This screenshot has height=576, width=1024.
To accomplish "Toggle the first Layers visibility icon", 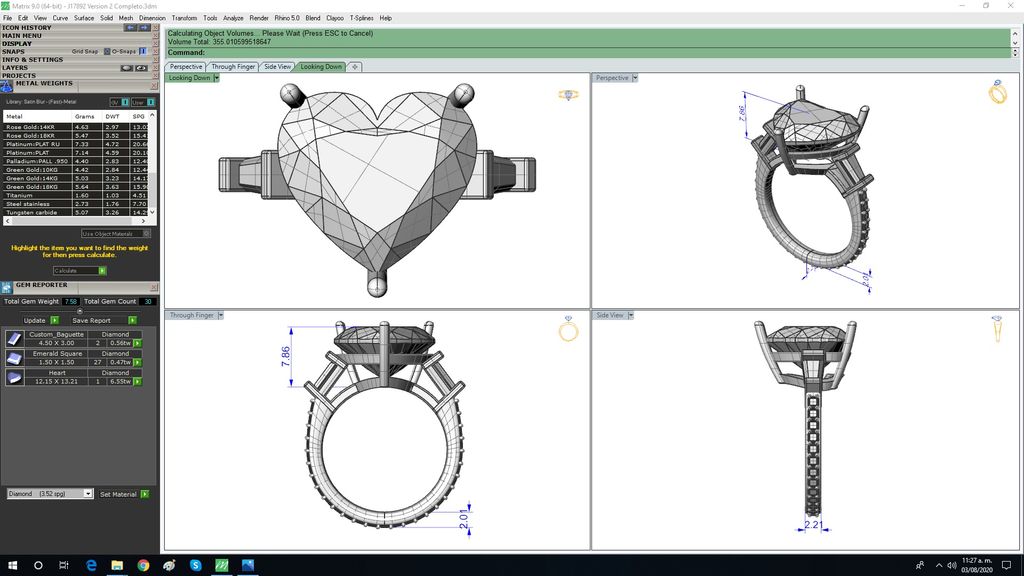I will coord(127,68).
